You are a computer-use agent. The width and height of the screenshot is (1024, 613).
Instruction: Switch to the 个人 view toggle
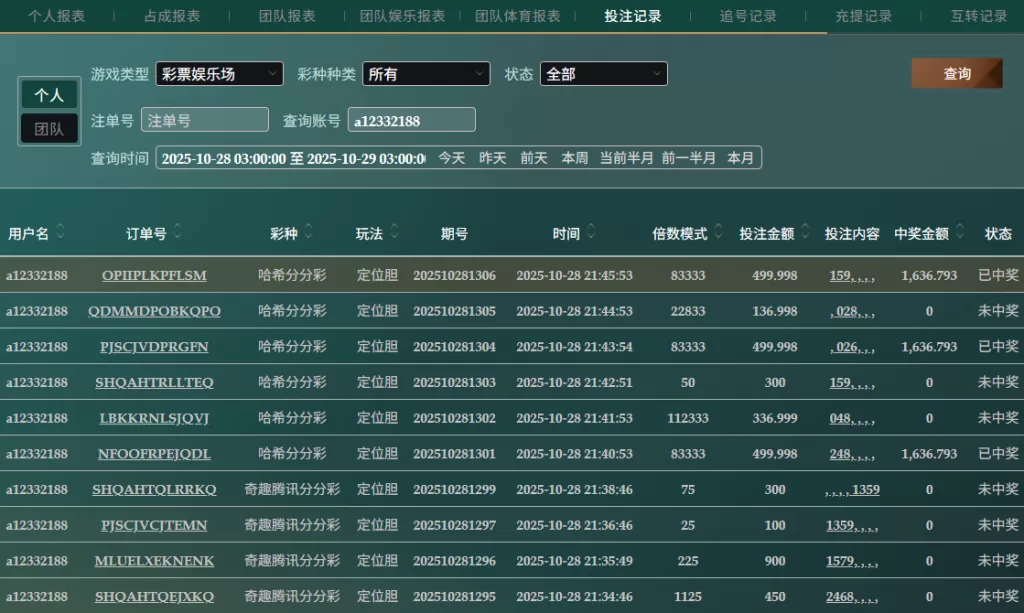49,95
